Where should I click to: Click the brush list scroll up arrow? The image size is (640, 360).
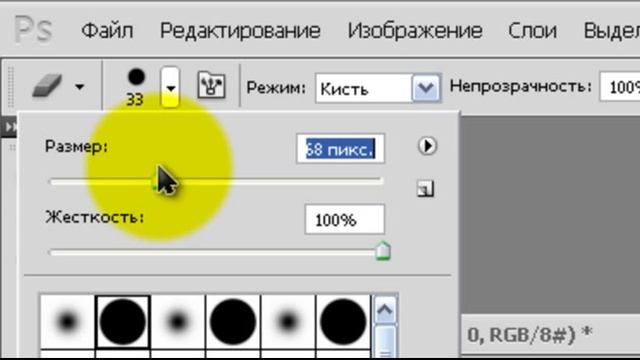[x=384, y=309]
